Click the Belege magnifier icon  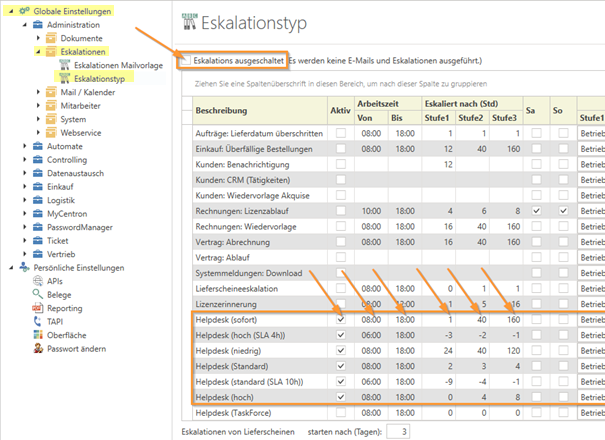point(38,295)
